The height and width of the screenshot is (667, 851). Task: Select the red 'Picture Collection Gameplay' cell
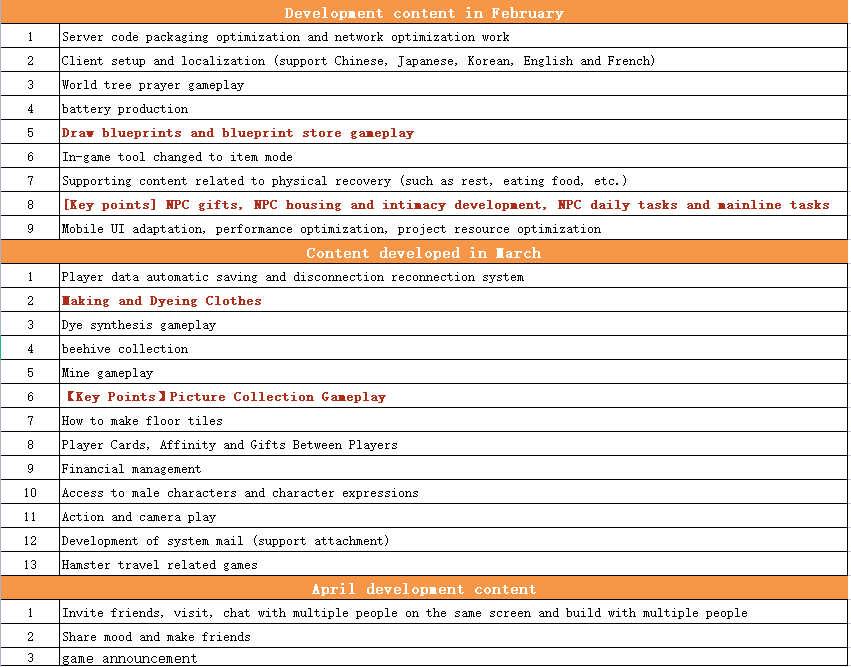[x=223, y=397]
